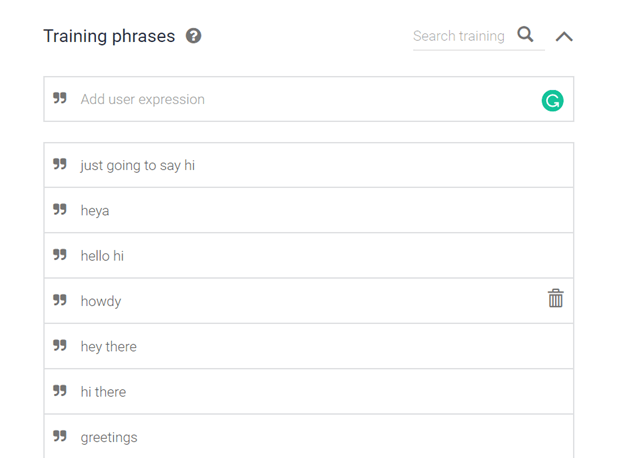Select the 'hi there' training phrase
Screen dimensions: 627x458
pos(103,392)
